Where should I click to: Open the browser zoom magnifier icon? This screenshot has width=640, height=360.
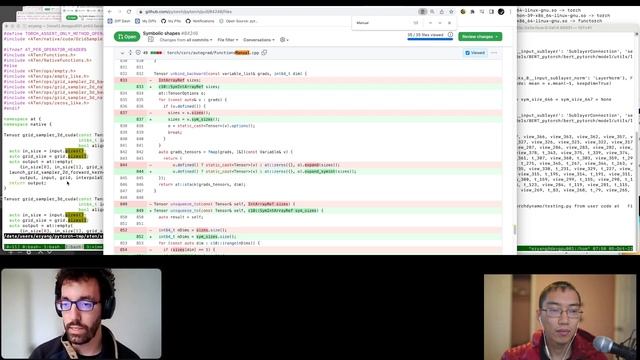(x=432, y=12)
